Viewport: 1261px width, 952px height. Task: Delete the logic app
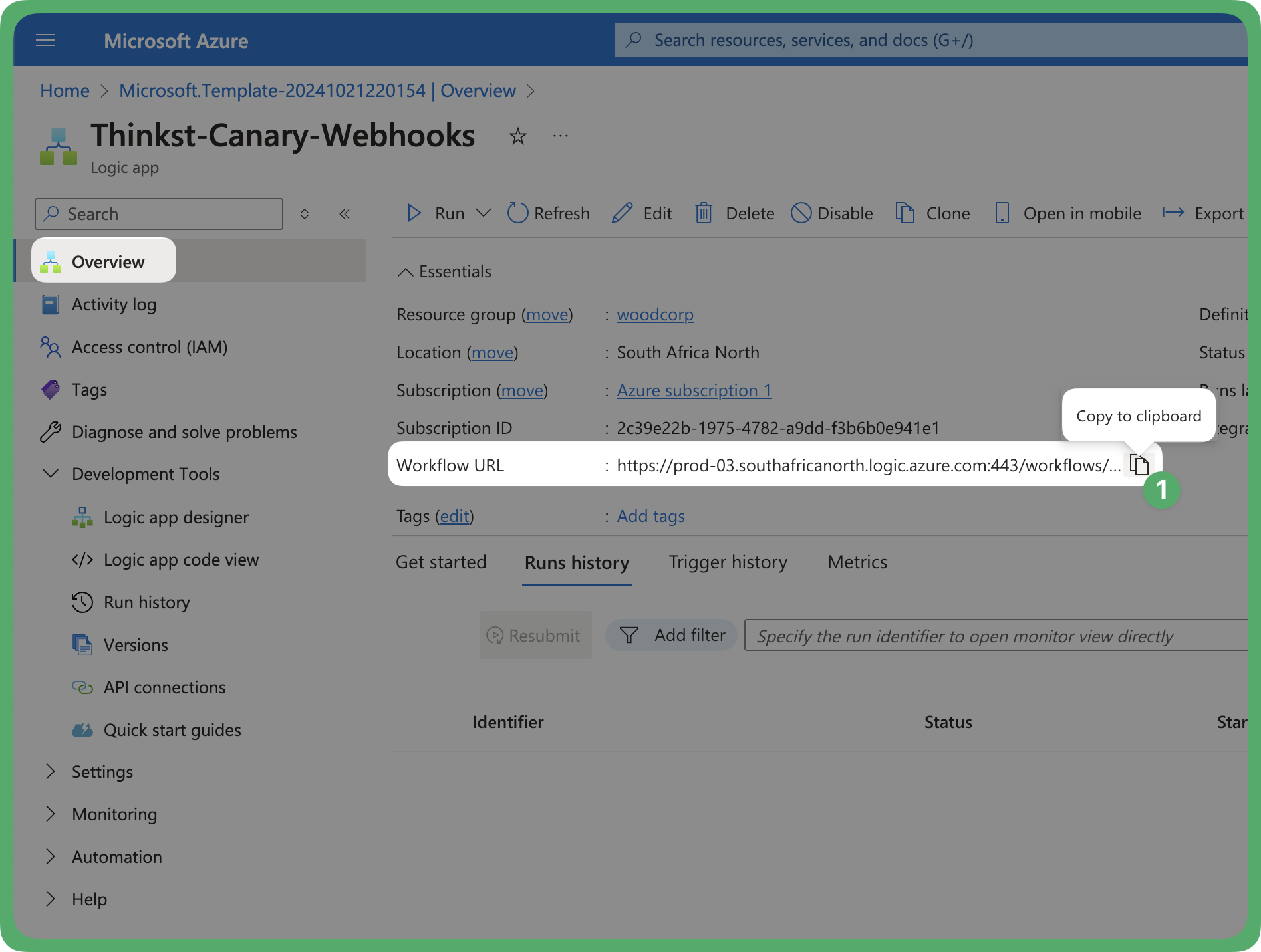point(735,213)
